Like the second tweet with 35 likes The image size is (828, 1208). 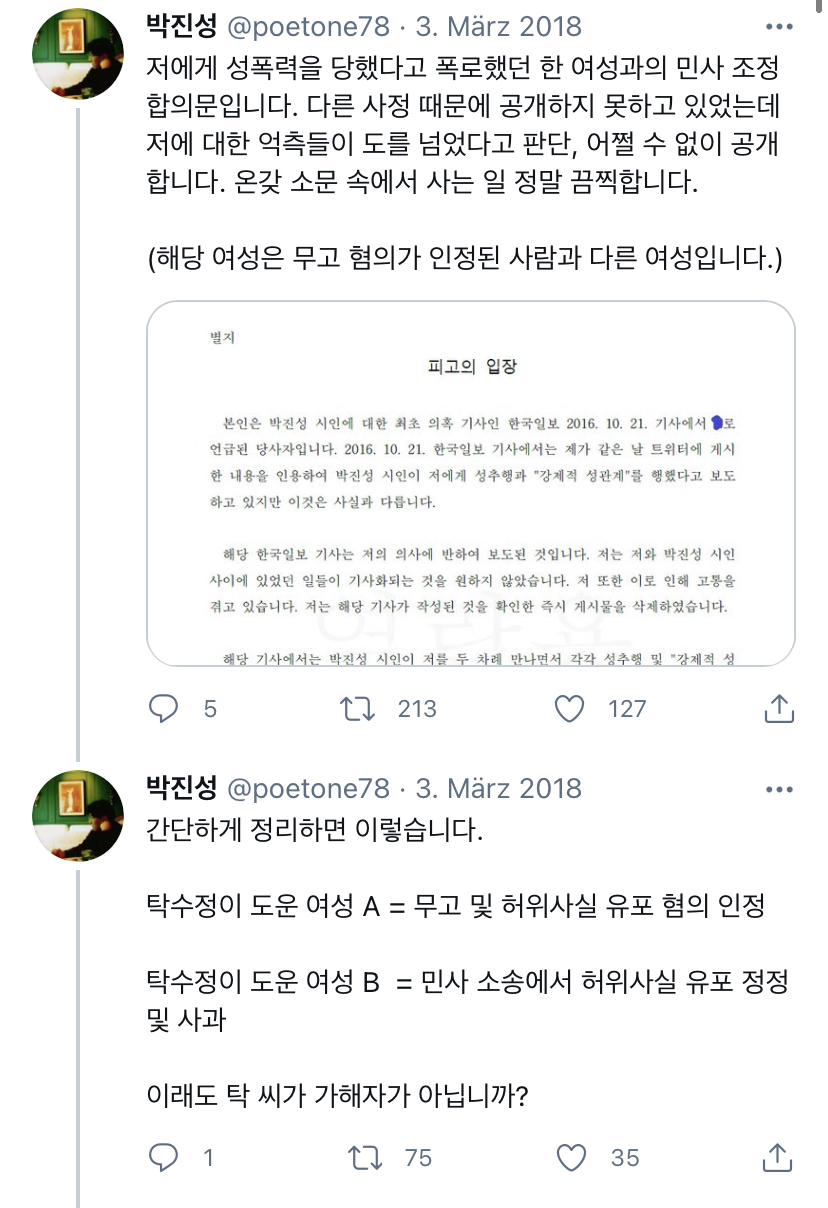571,1158
